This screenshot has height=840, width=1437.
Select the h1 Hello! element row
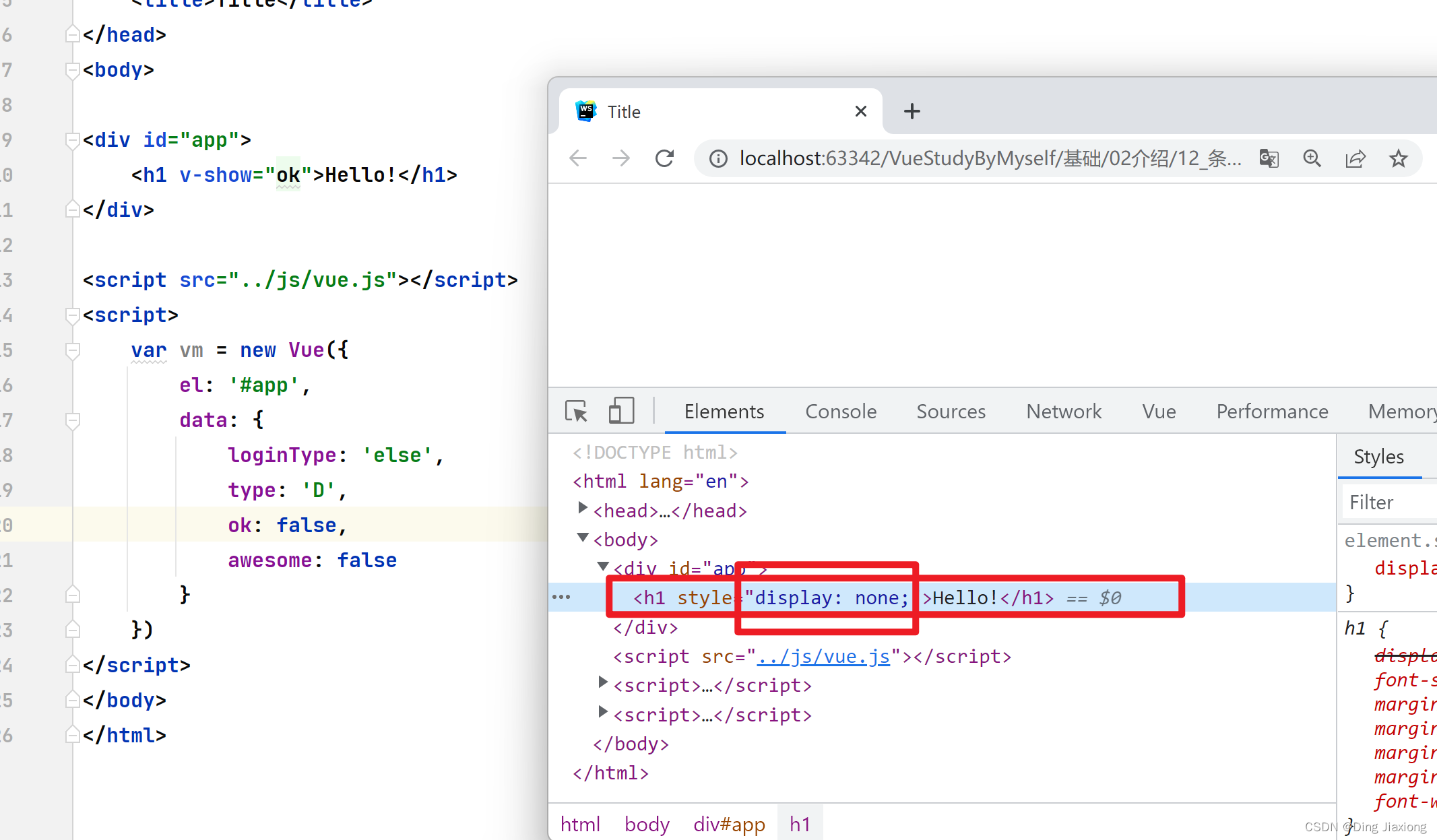click(942, 597)
